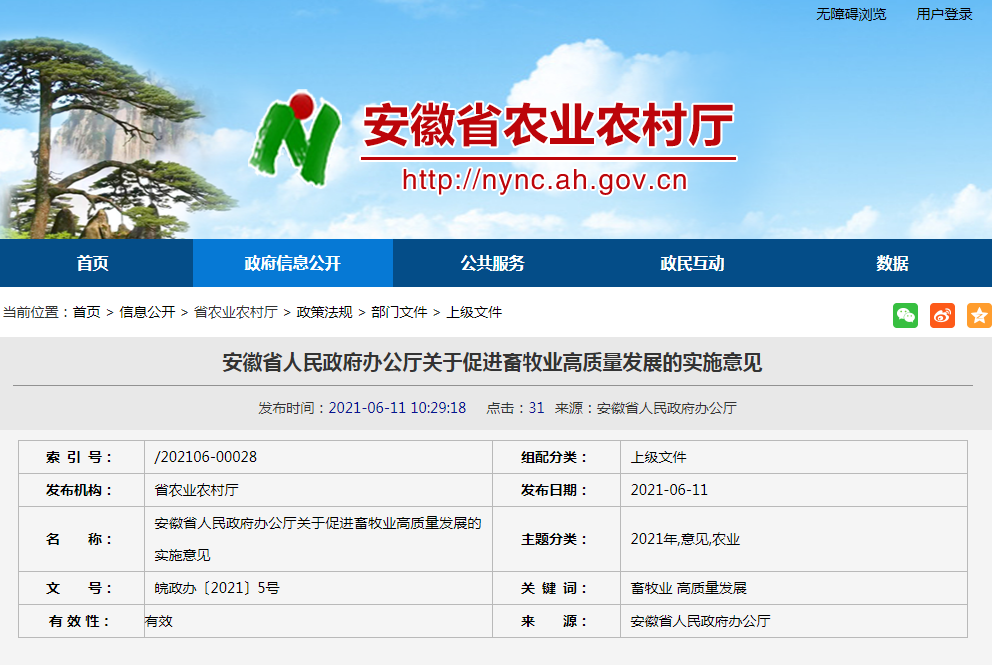Screen dimensions: 992x665
Task: Click 上级文件 breadcrumb link
Action: click(474, 312)
